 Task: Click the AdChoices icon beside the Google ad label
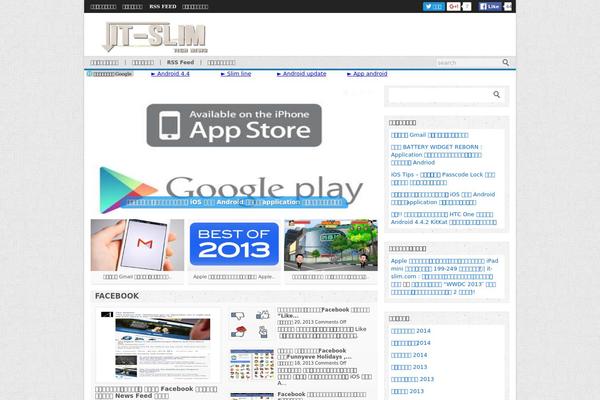click(90, 73)
